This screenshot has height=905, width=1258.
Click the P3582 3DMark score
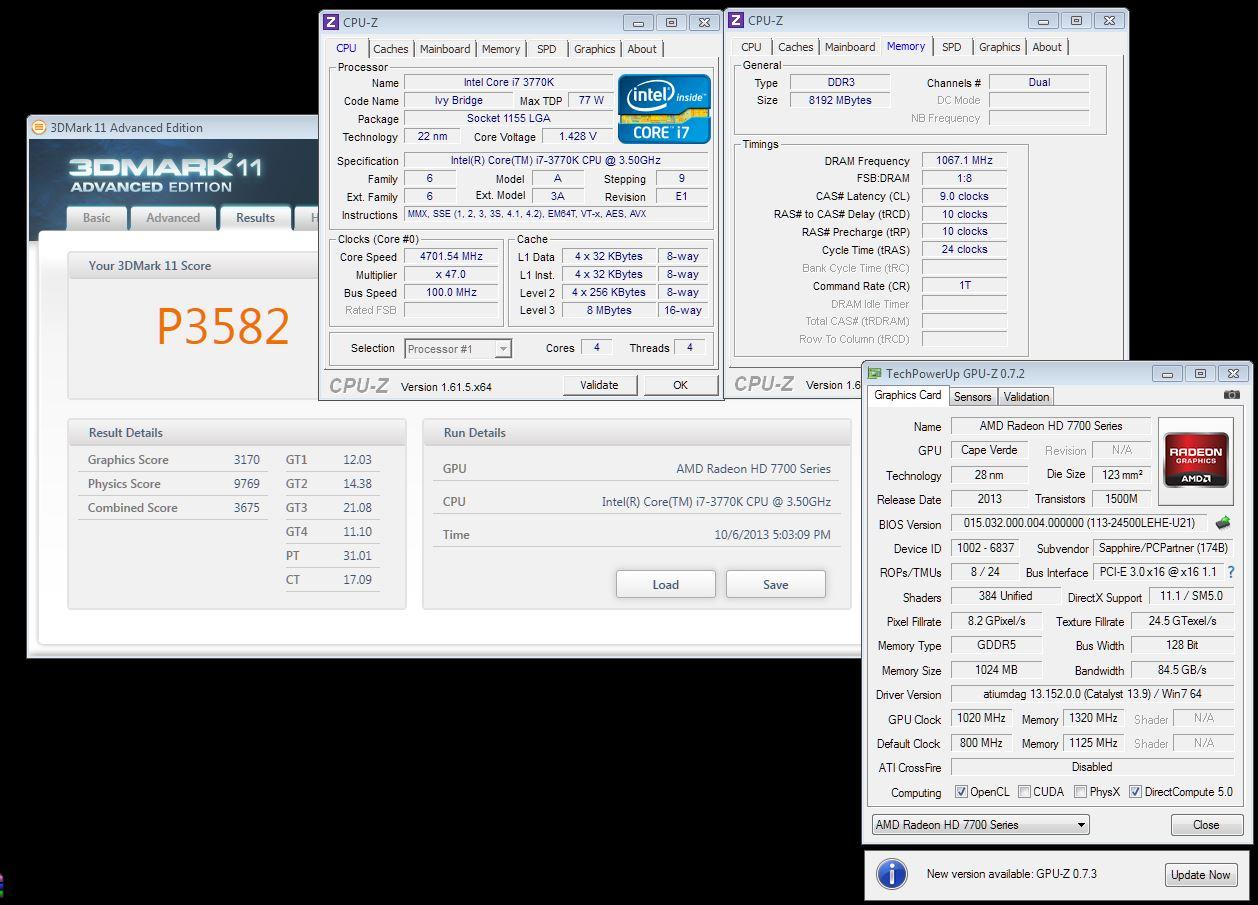tap(223, 326)
